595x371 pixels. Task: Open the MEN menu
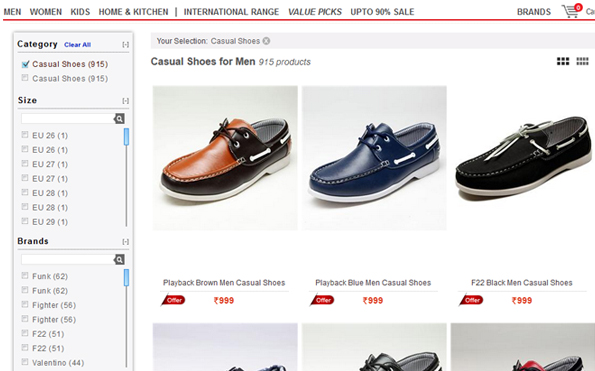pos(12,12)
